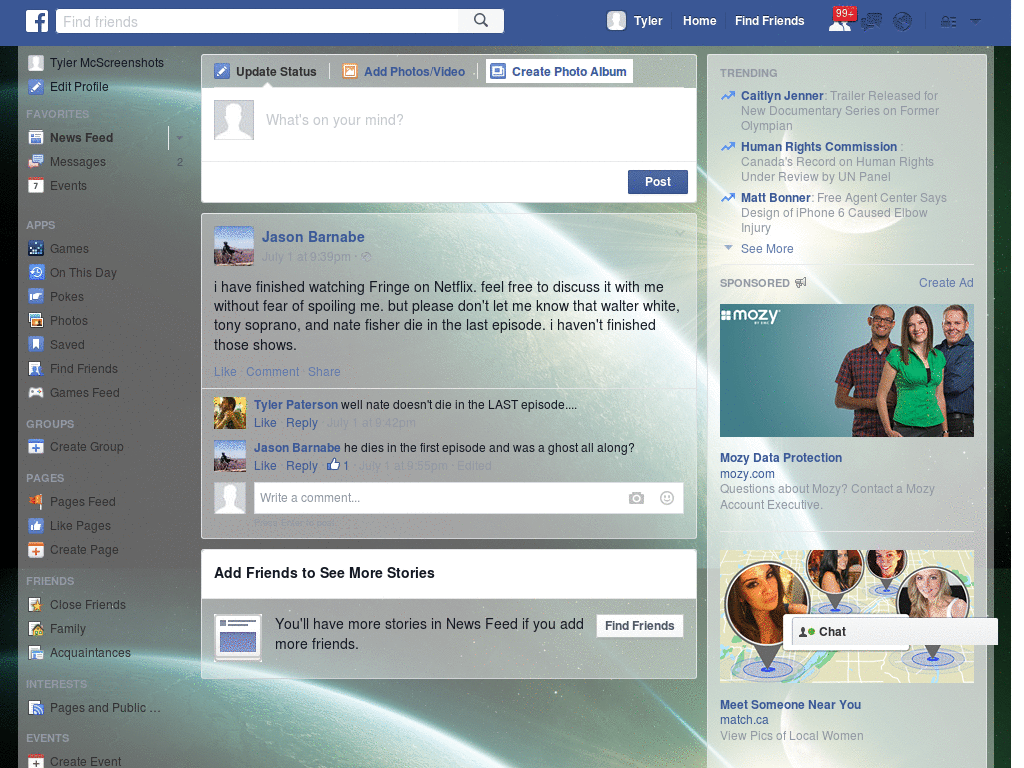1024x768 pixels.
Task: Like Jason Barnabe's post
Action: [225, 372]
